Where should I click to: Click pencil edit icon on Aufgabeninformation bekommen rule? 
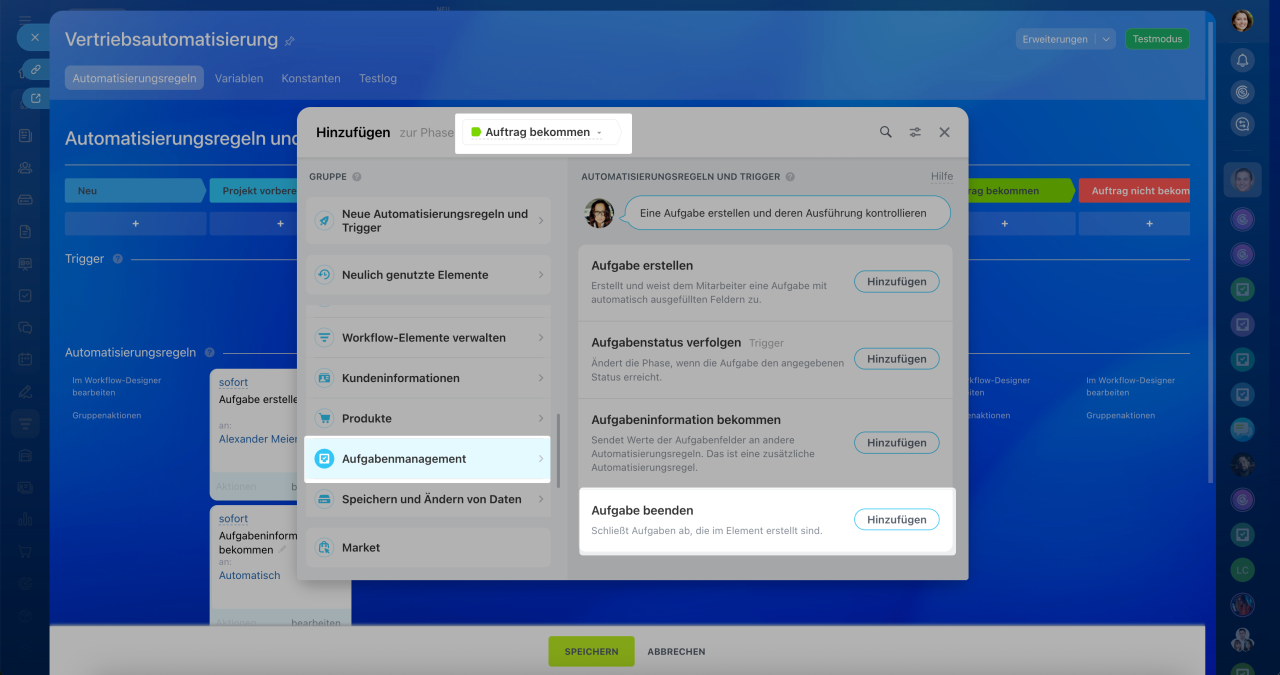click(x=283, y=550)
